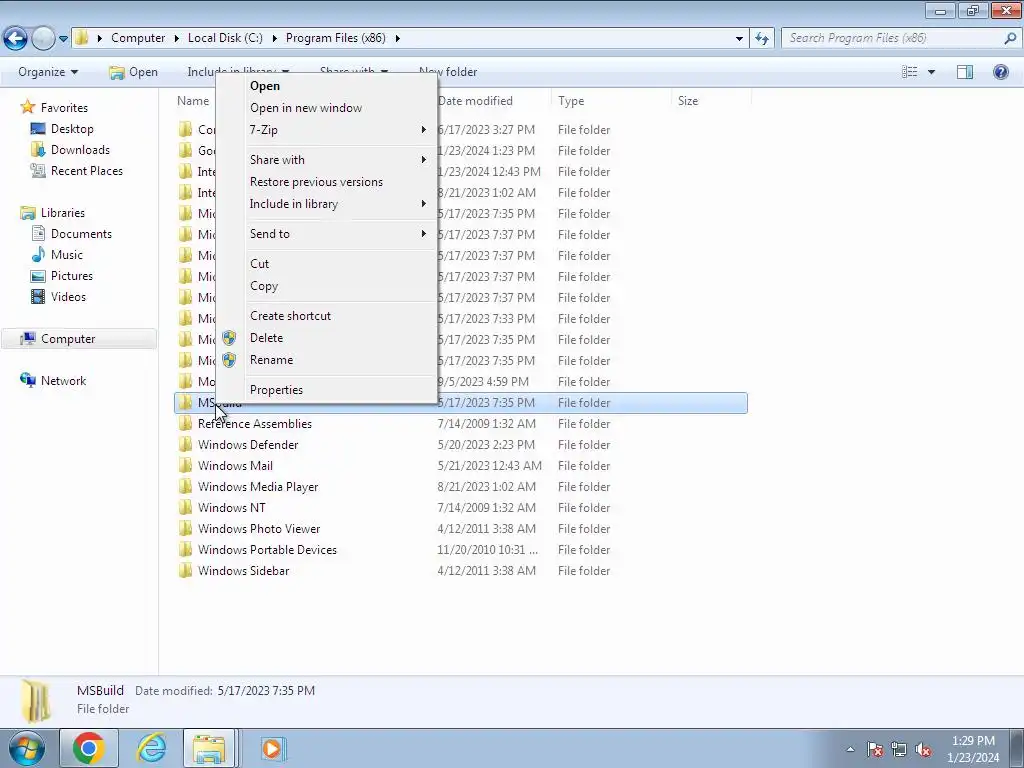This screenshot has width=1024, height=768.
Task: Select Open in the context menu
Action: (327, 86)
